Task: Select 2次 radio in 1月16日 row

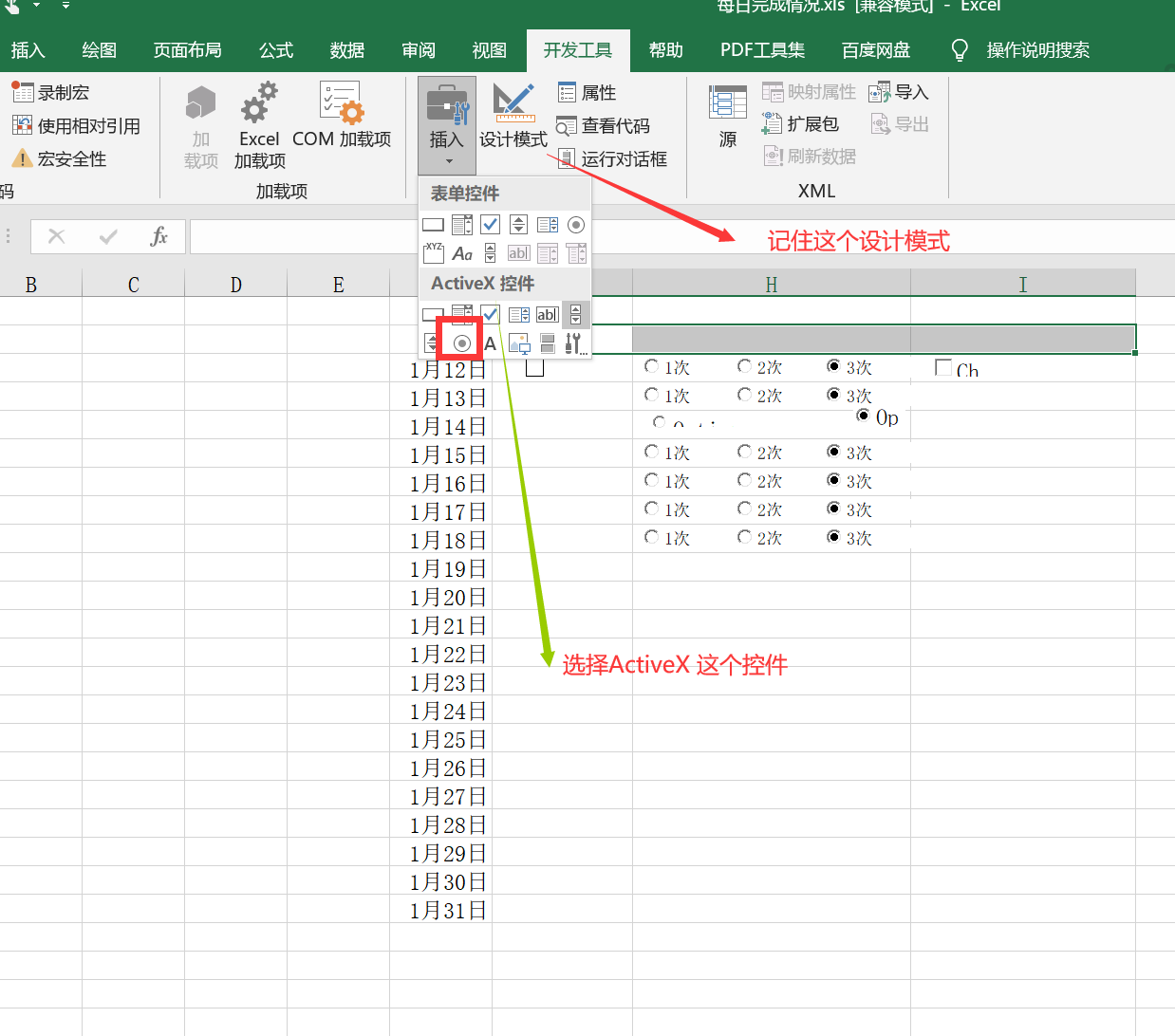Action: pyautogui.click(x=744, y=480)
